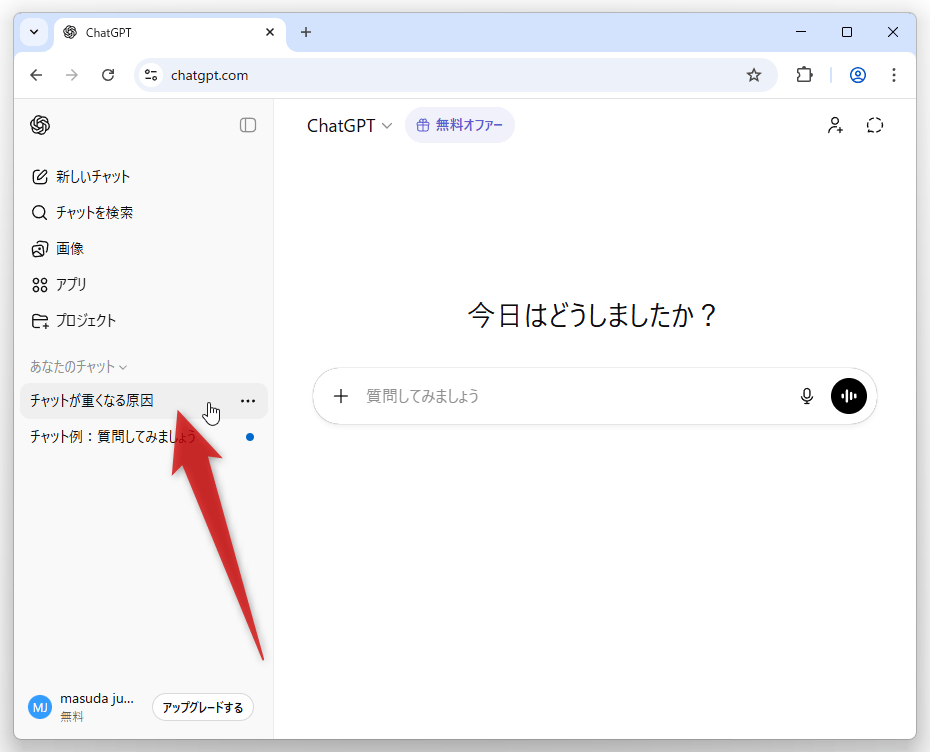Open the チャット例：質問してみましょう chat
930x752 pixels.
113,437
